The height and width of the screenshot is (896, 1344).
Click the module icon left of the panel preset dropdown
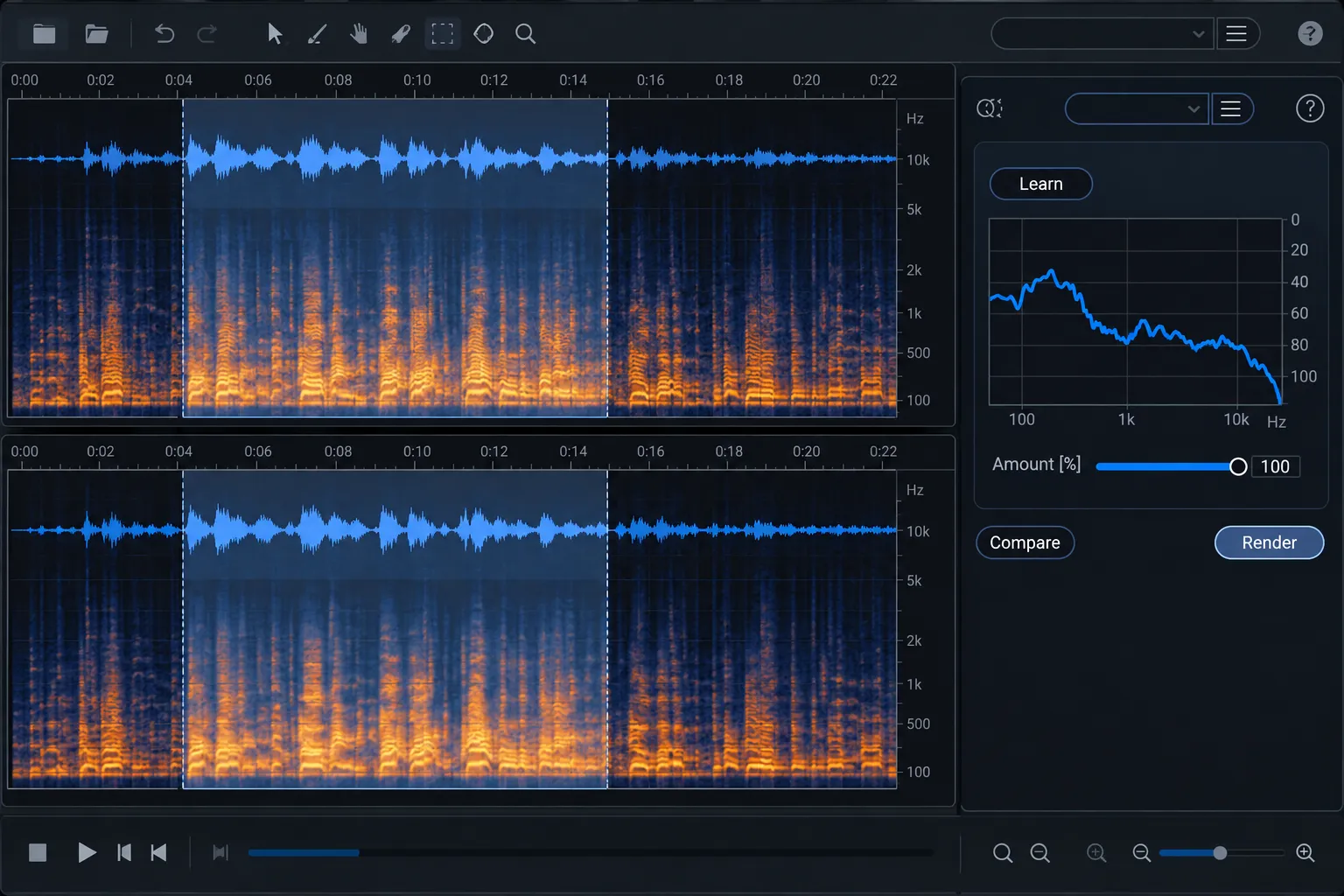pyautogui.click(x=990, y=108)
